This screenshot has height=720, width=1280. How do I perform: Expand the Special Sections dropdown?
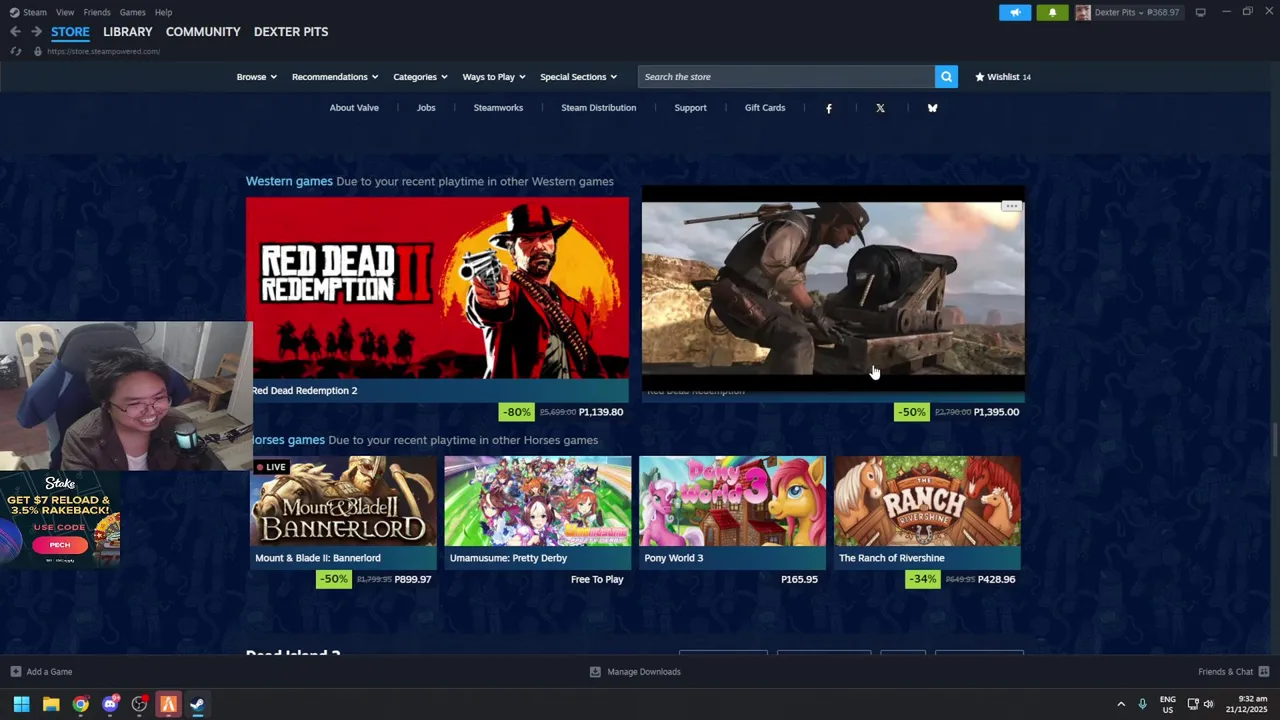click(x=578, y=77)
